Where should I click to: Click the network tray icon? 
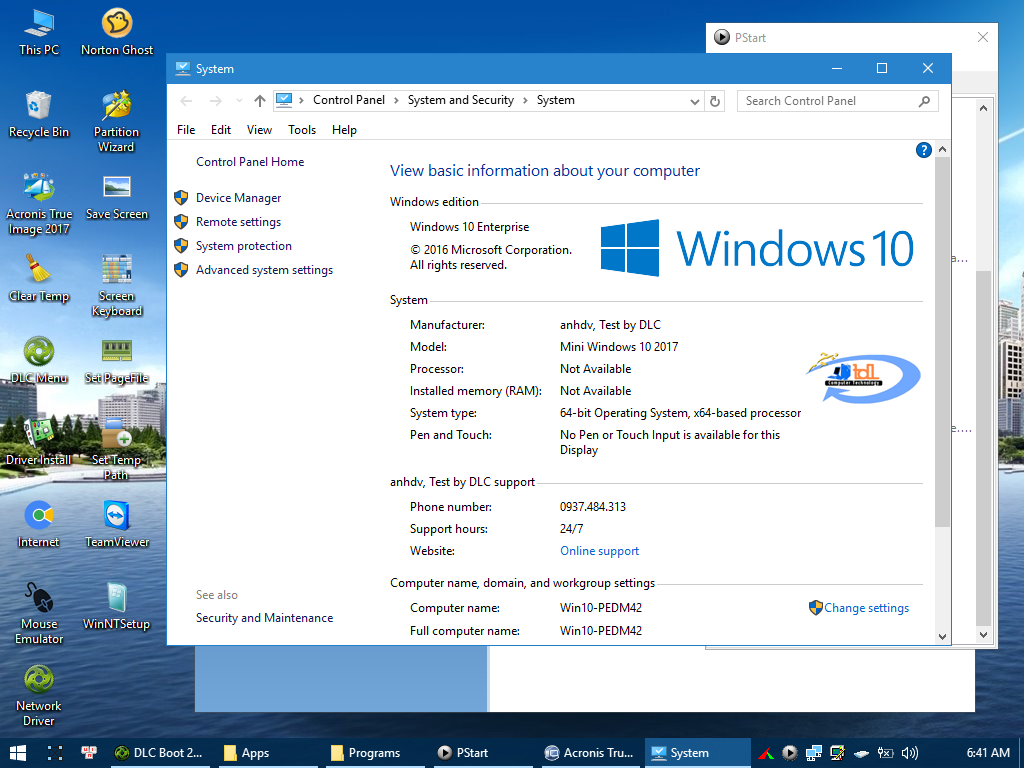point(814,753)
